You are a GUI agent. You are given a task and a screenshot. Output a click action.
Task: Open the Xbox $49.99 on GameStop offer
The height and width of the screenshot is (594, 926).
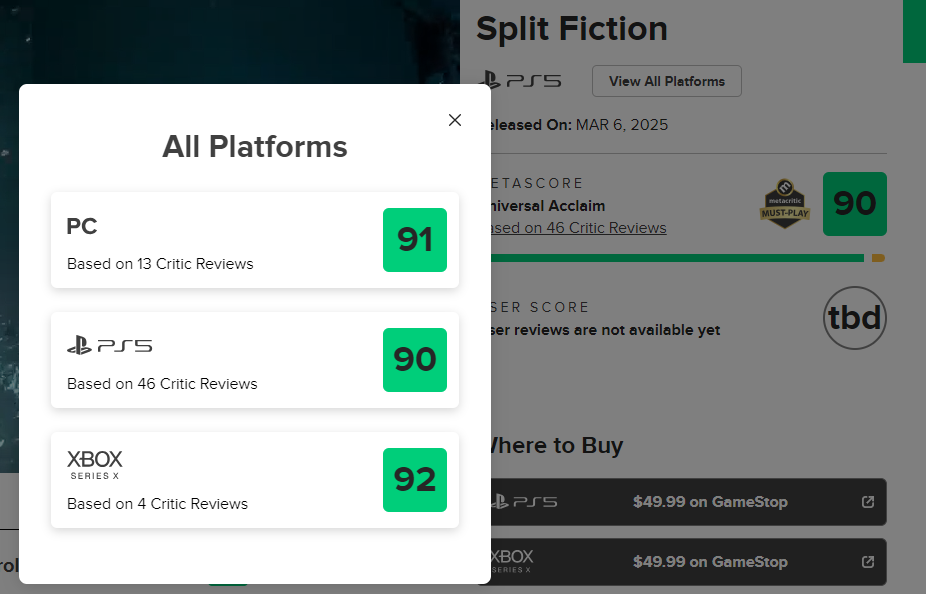[x=710, y=562]
